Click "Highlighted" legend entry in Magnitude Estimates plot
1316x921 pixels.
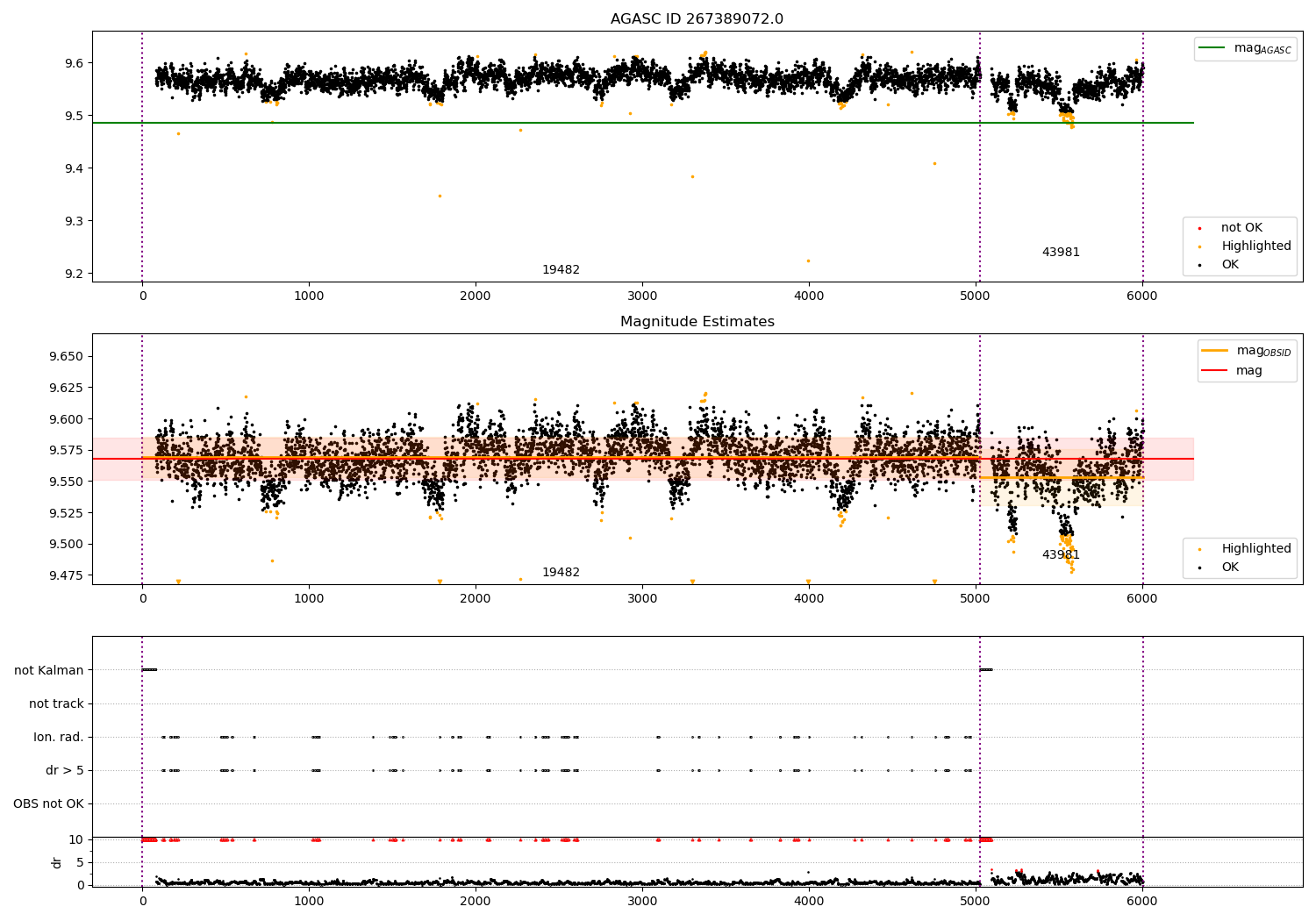click(1256, 549)
